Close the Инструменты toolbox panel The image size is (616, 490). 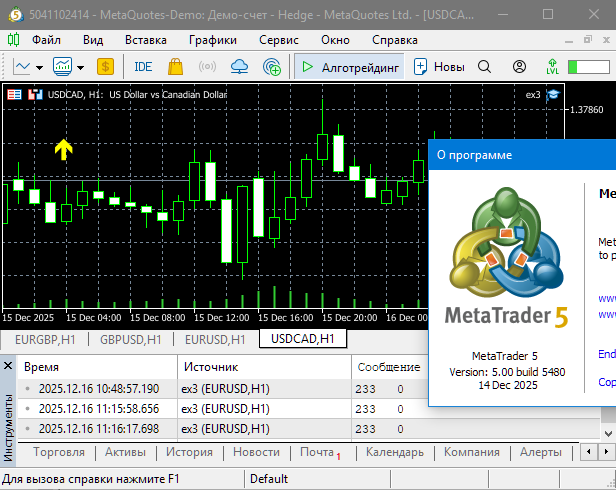(x=8, y=366)
